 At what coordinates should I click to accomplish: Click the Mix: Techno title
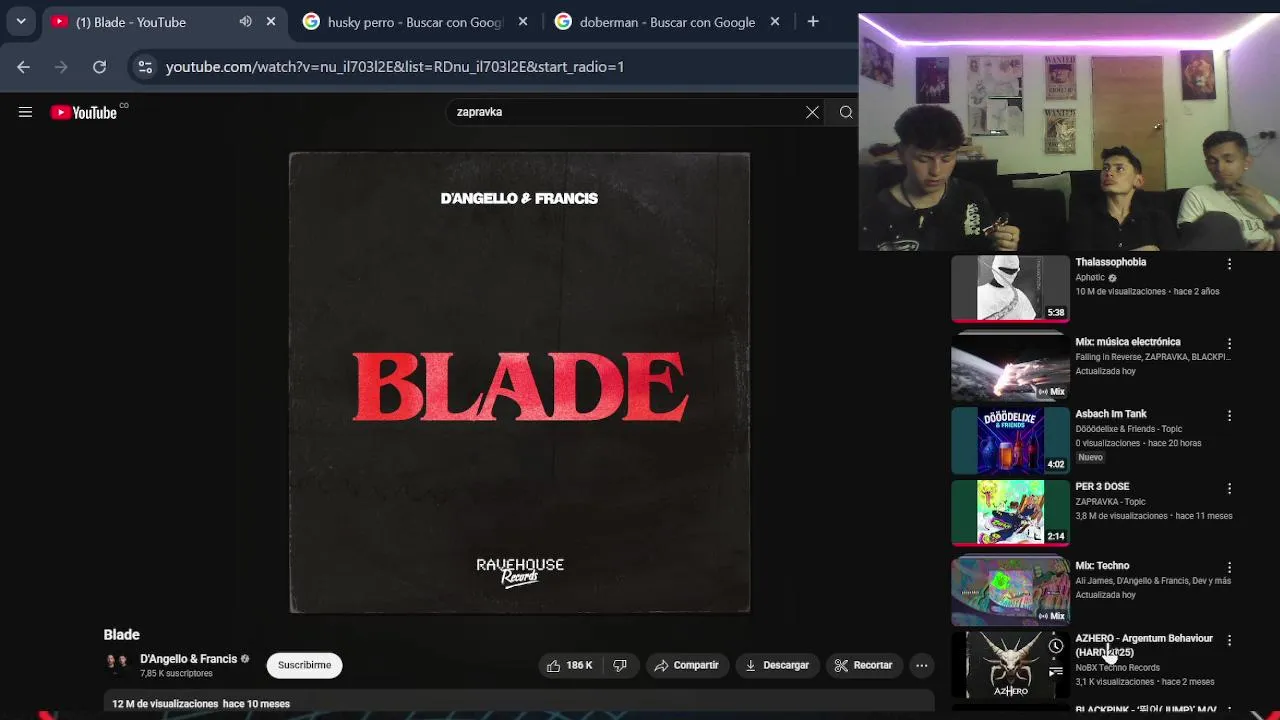point(1102,566)
